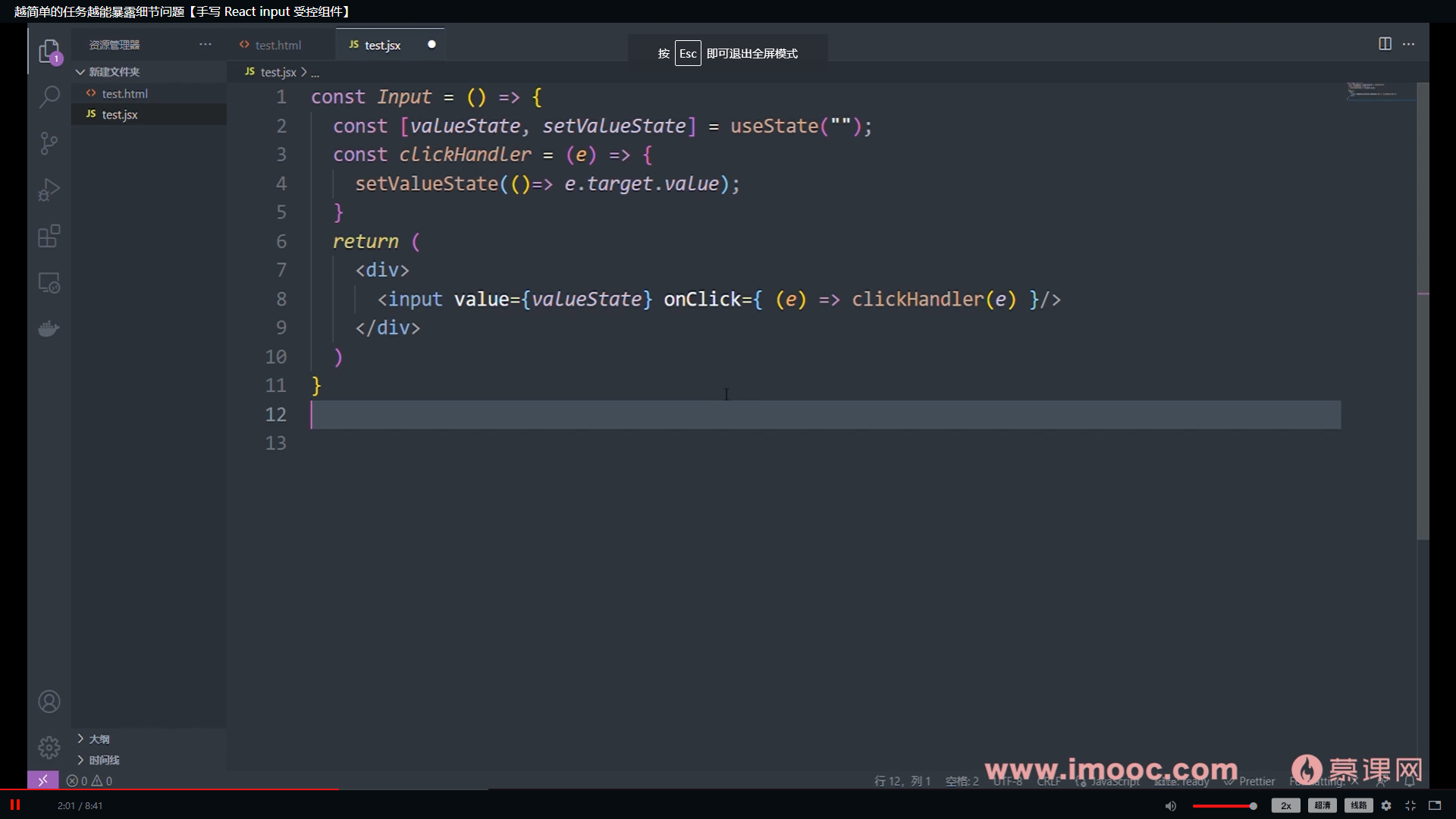The height and width of the screenshot is (819, 1456).
Task: Click the split editor icon
Action: tap(1385, 44)
